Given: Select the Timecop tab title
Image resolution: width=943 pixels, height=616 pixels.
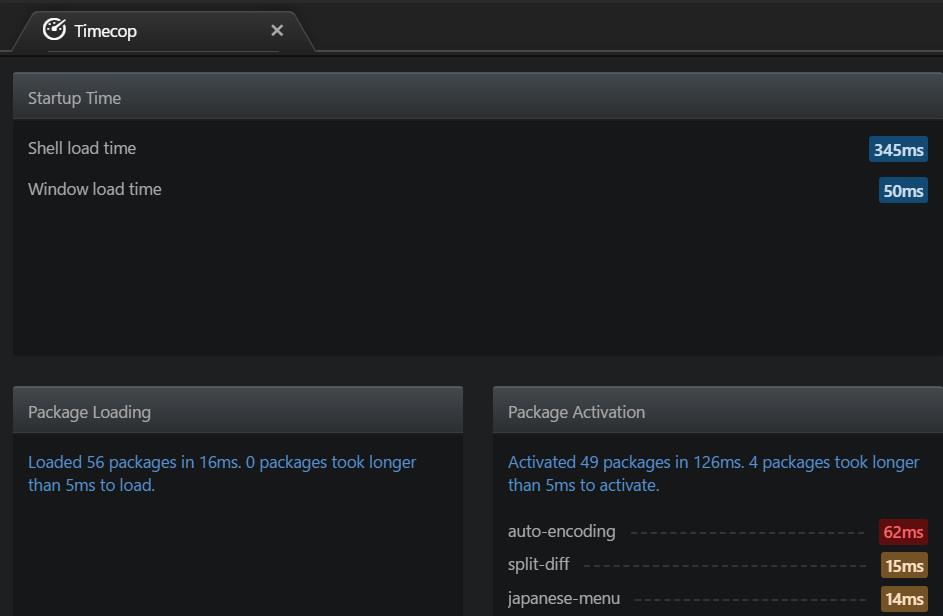Looking at the screenshot, I should [x=105, y=31].
